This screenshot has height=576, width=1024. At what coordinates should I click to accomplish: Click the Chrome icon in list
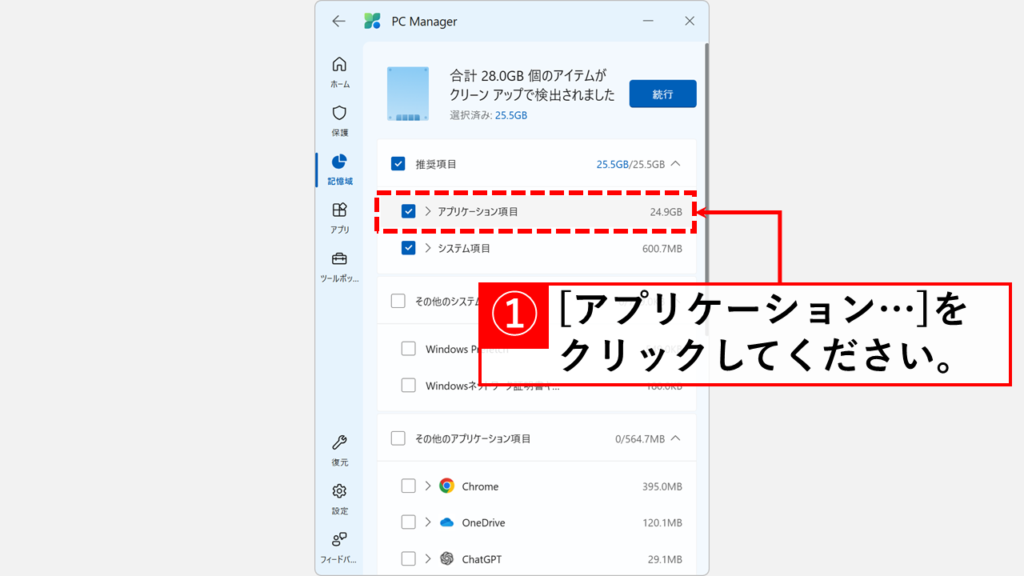click(446, 486)
